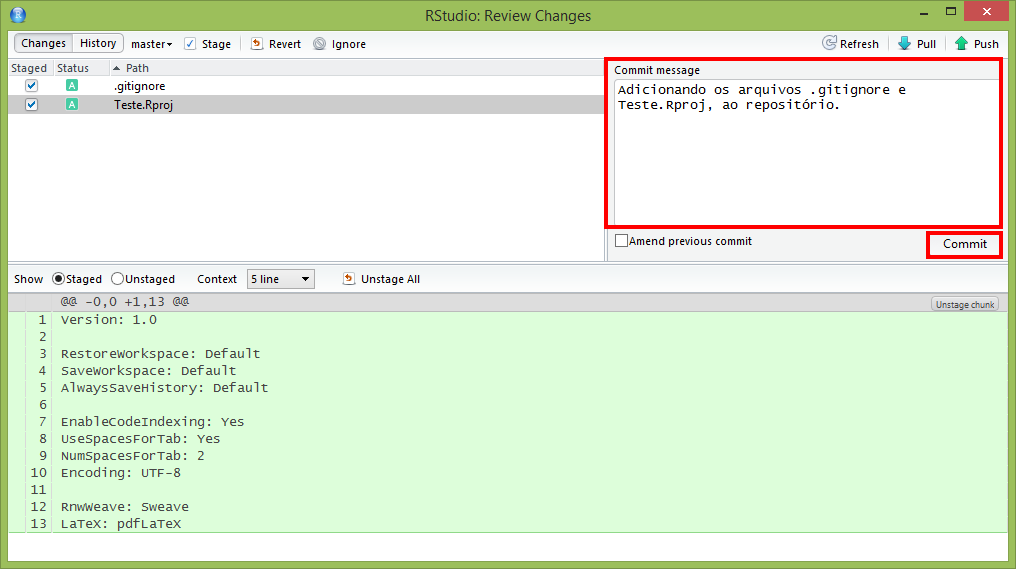This screenshot has height=569, width=1016.
Task: Click the Ignore icon button
Action: 319,43
